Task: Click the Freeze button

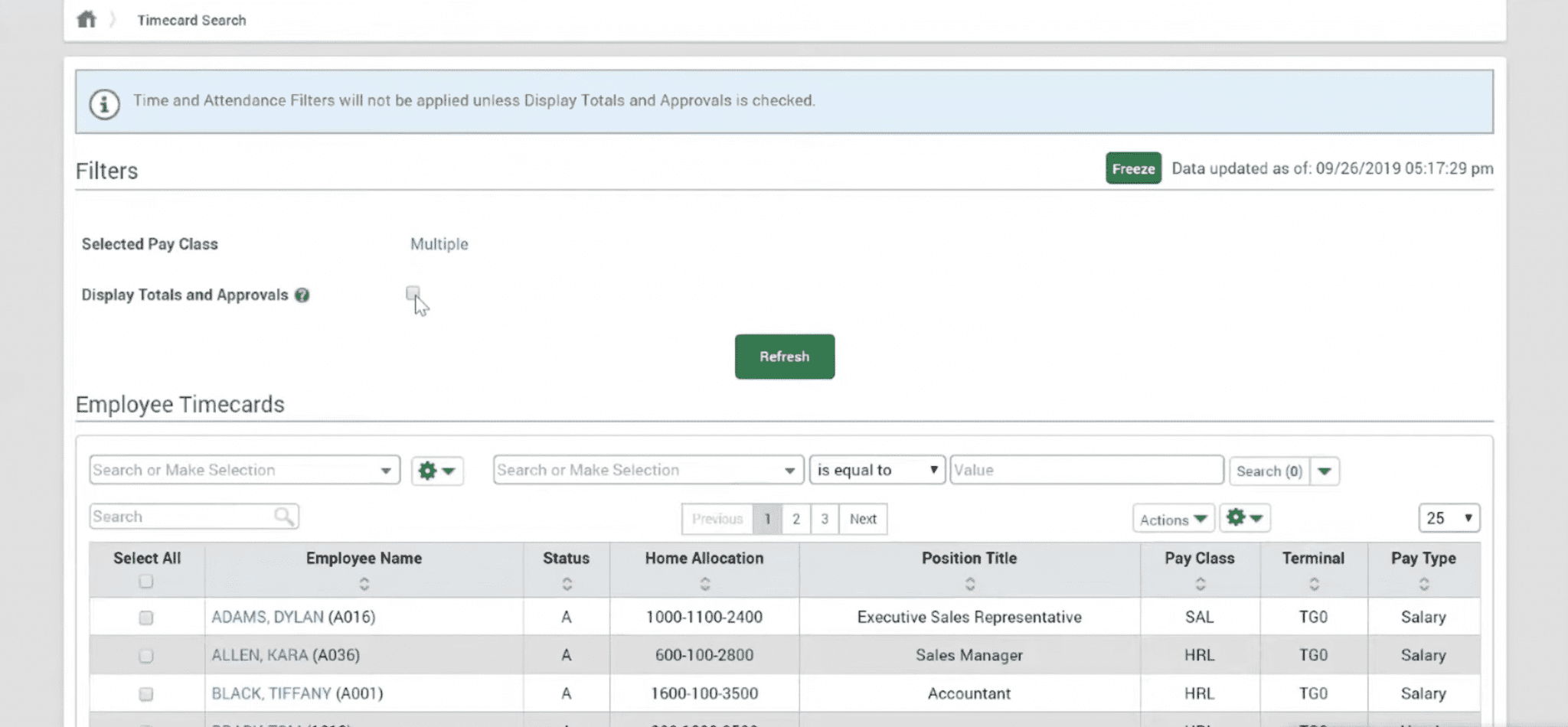Action: (1132, 168)
